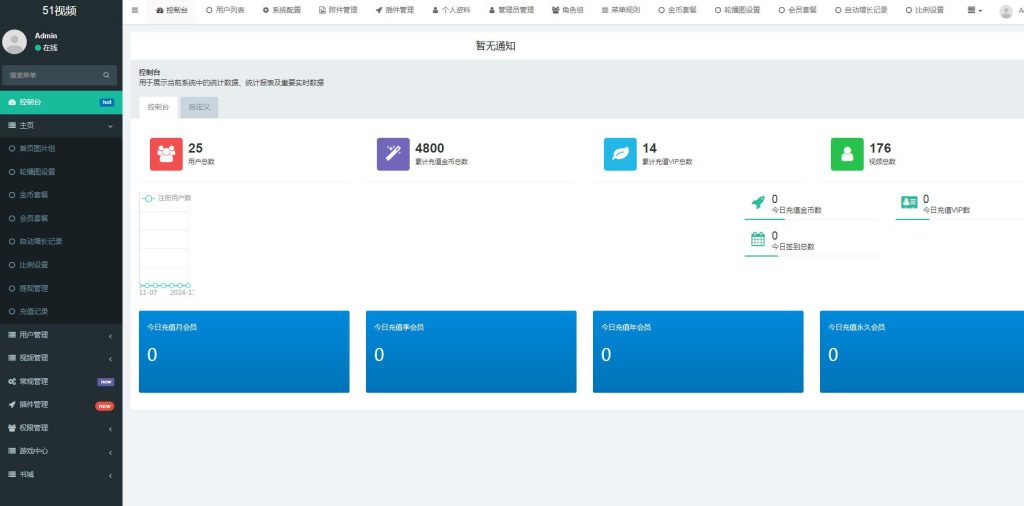The image size is (1024, 506).
Task: Open 首页图片组 in the sidebar
Action: (x=61, y=149)
